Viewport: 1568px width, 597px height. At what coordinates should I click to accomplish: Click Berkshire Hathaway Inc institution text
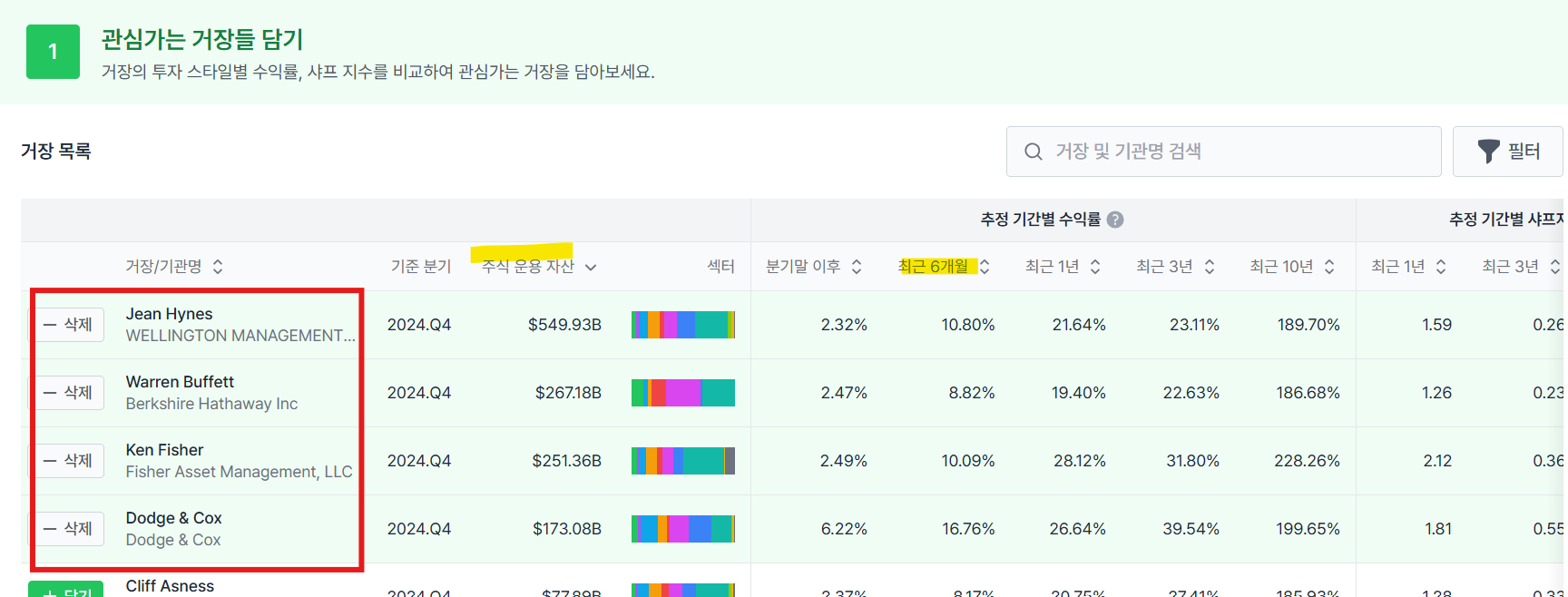coord(211,404)
